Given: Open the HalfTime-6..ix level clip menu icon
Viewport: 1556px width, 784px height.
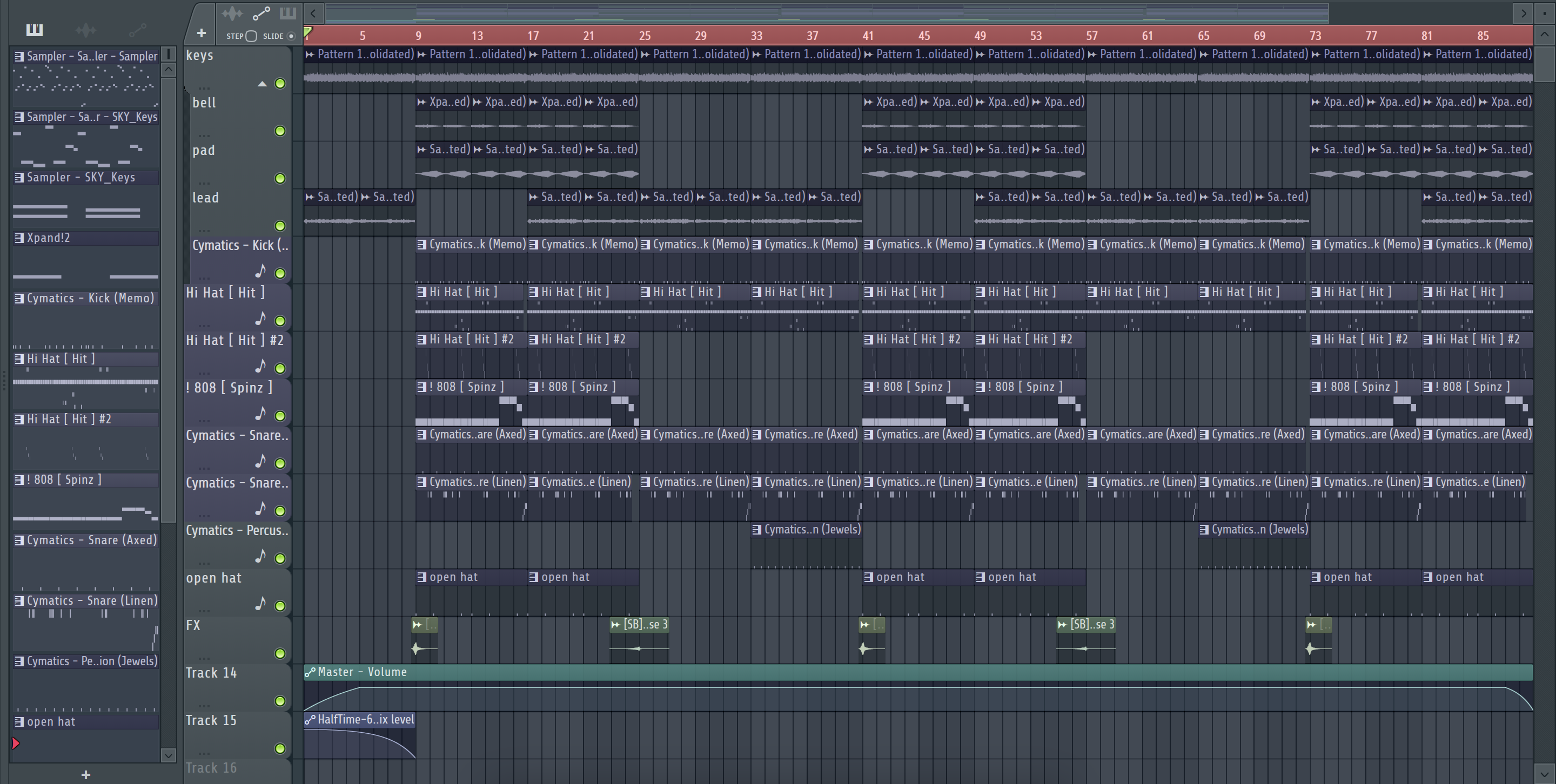Looking at the screenshot, I should (310, 719).
